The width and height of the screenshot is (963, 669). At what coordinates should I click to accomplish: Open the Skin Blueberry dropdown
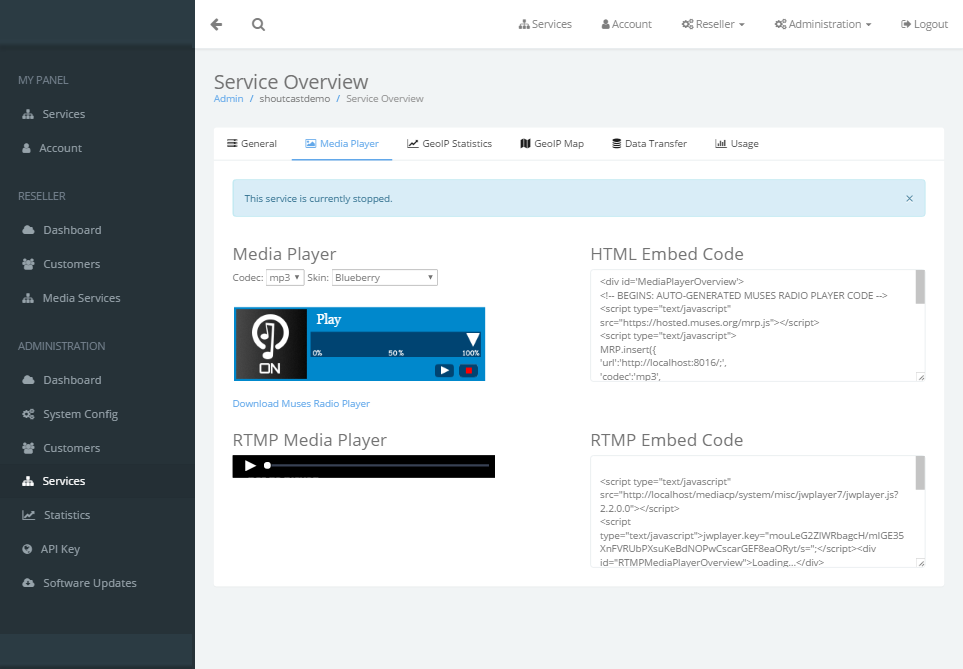[x=384, y=278]
